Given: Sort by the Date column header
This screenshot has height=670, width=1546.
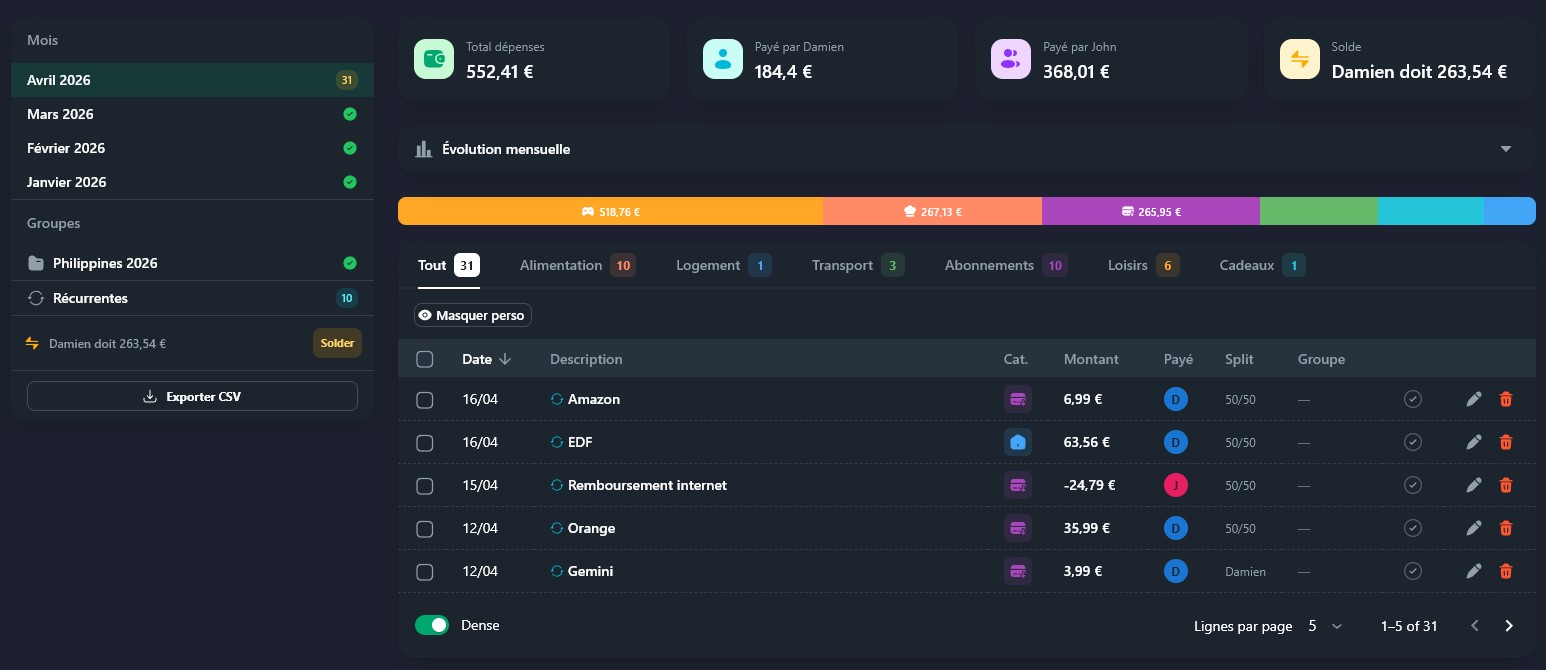Looking at the screenshot, I should (x=477, y=359).
